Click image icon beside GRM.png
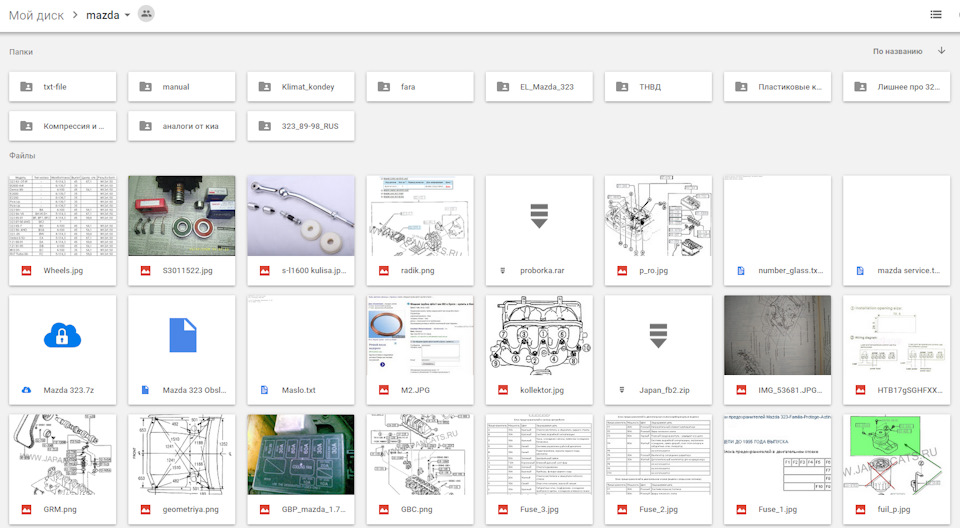The image size is (960, 528). tap(26, 509)
